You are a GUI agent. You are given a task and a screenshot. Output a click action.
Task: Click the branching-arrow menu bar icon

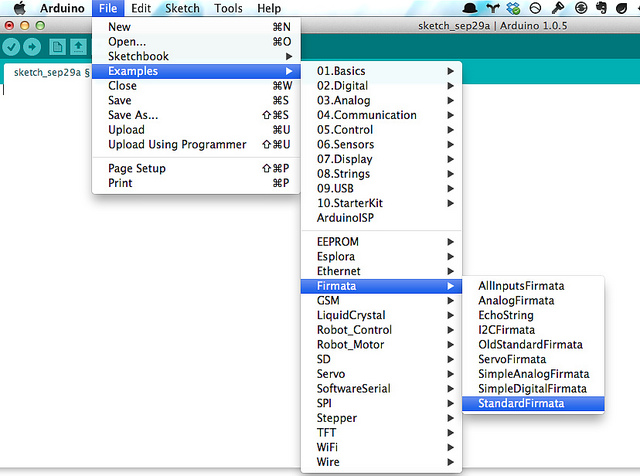493,8
